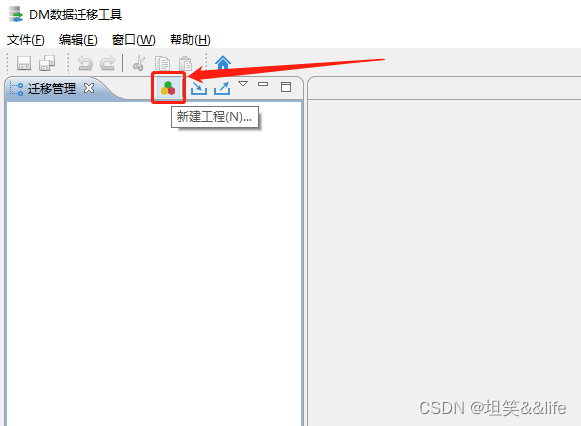The width and height of the screenshot is (581, 426).
Task: Open the 窗口(W) menu
Action: (x=134, y=39)
